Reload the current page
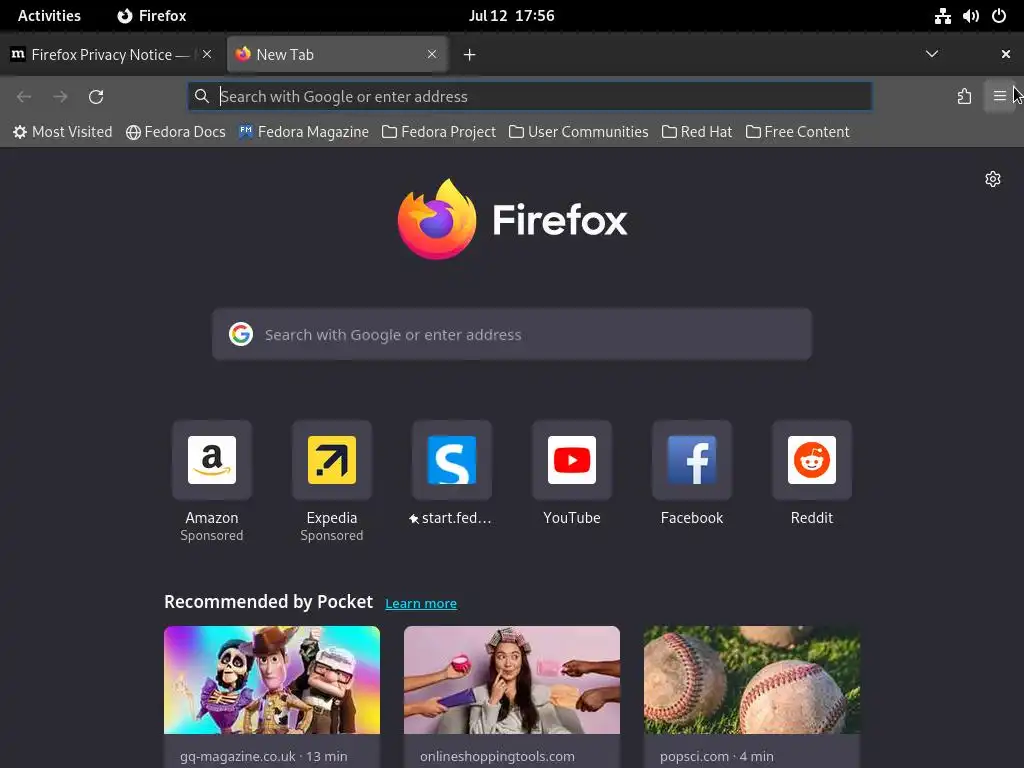 coord(96,97)
